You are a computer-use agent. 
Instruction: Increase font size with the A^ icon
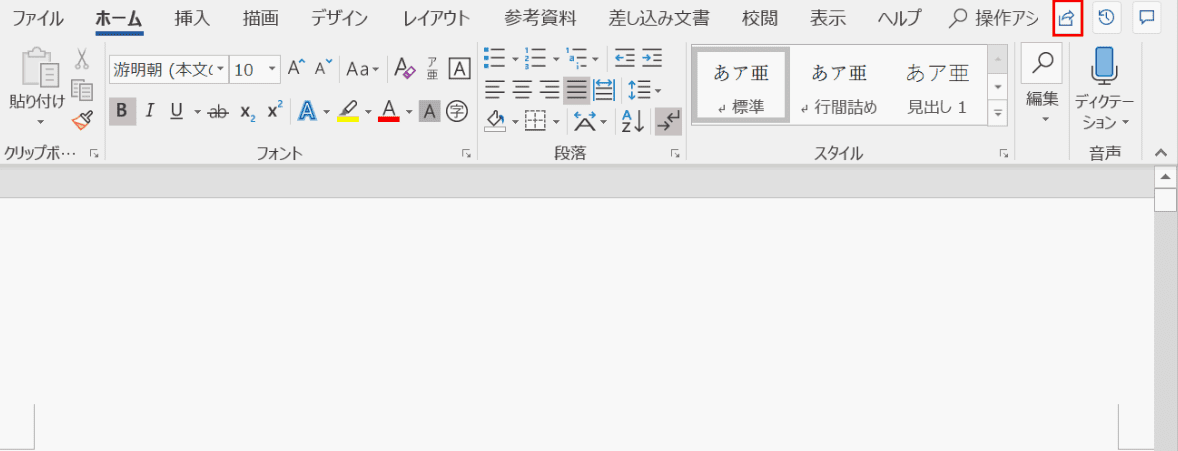[x=297, y=69]
